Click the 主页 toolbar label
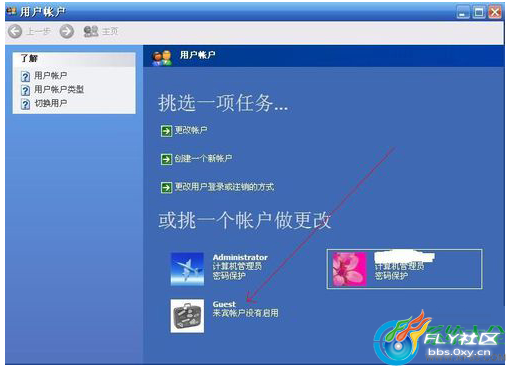The image size is (508, 368). (110, 31)
